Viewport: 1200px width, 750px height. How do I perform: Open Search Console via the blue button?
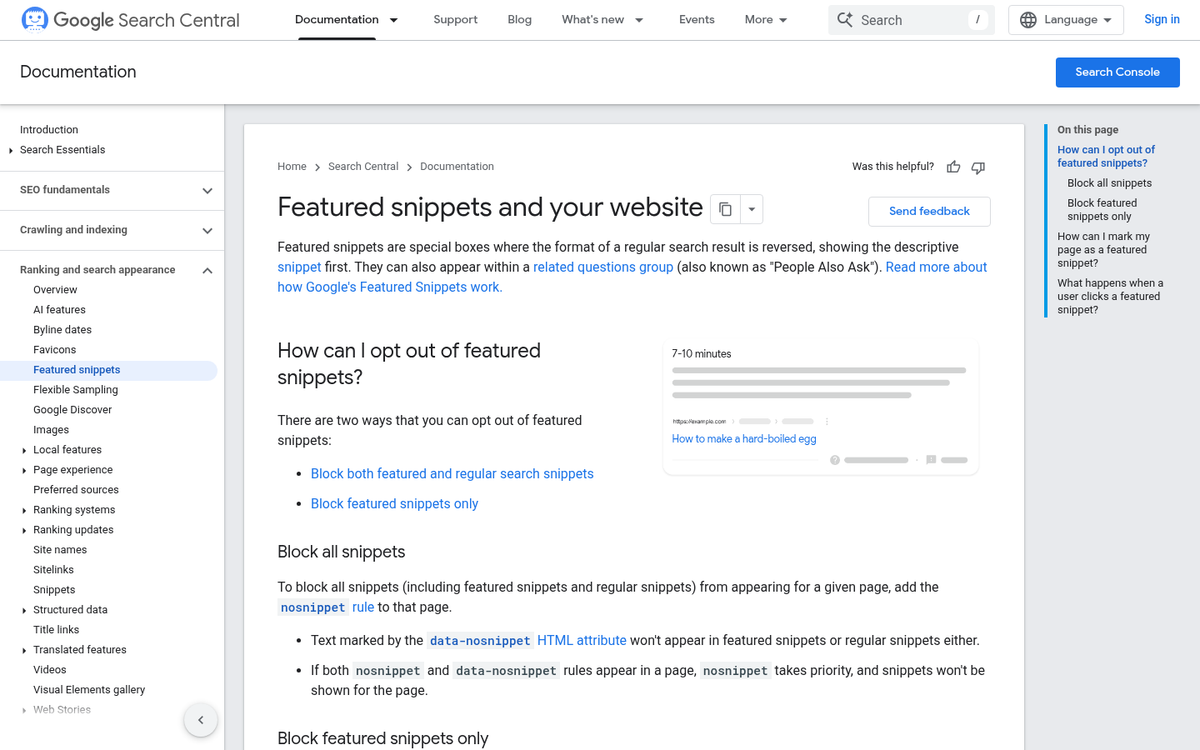click(1117, 71)
